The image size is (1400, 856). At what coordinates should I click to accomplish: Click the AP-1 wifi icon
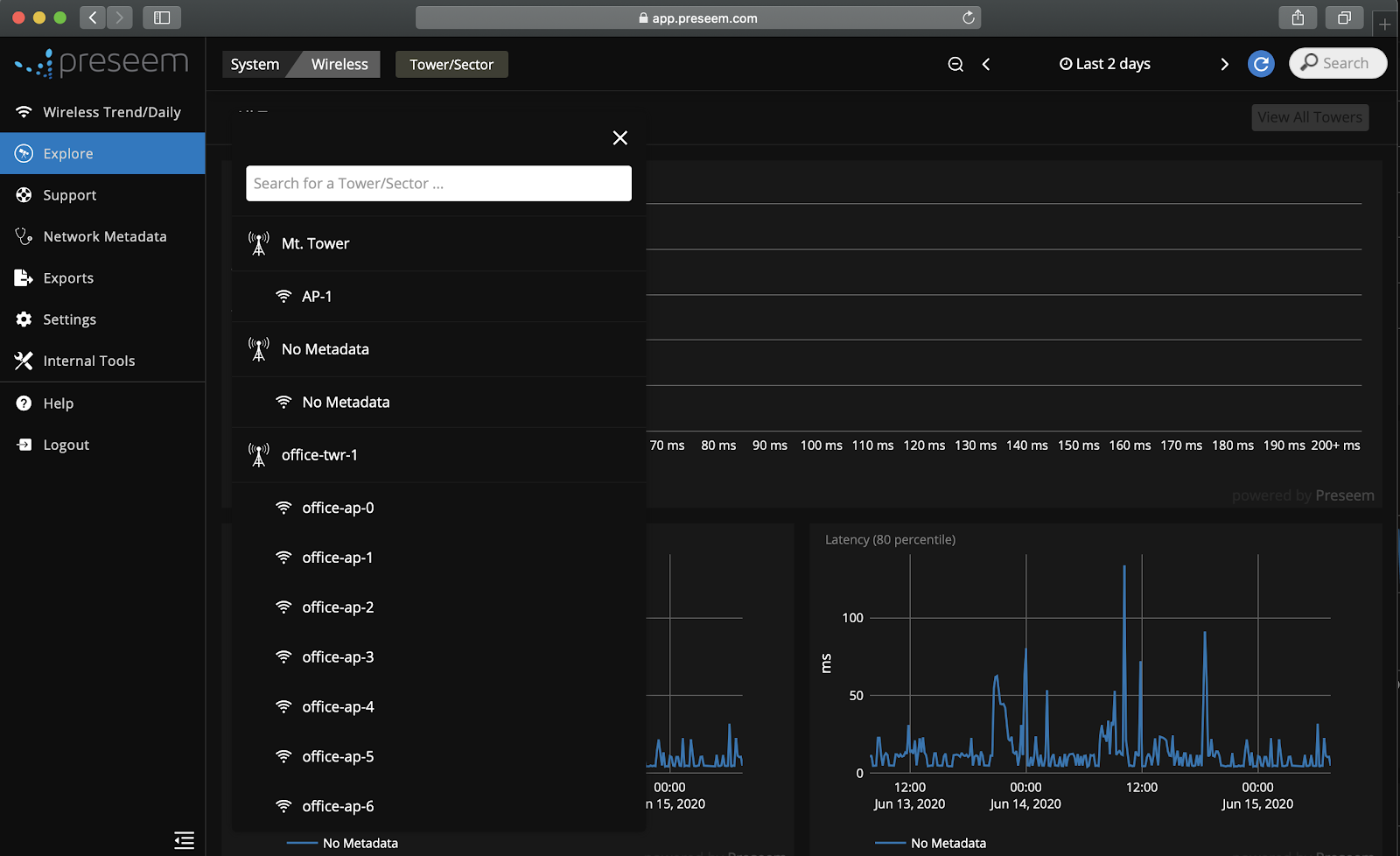pyautogui.click(x=283, y=297)
